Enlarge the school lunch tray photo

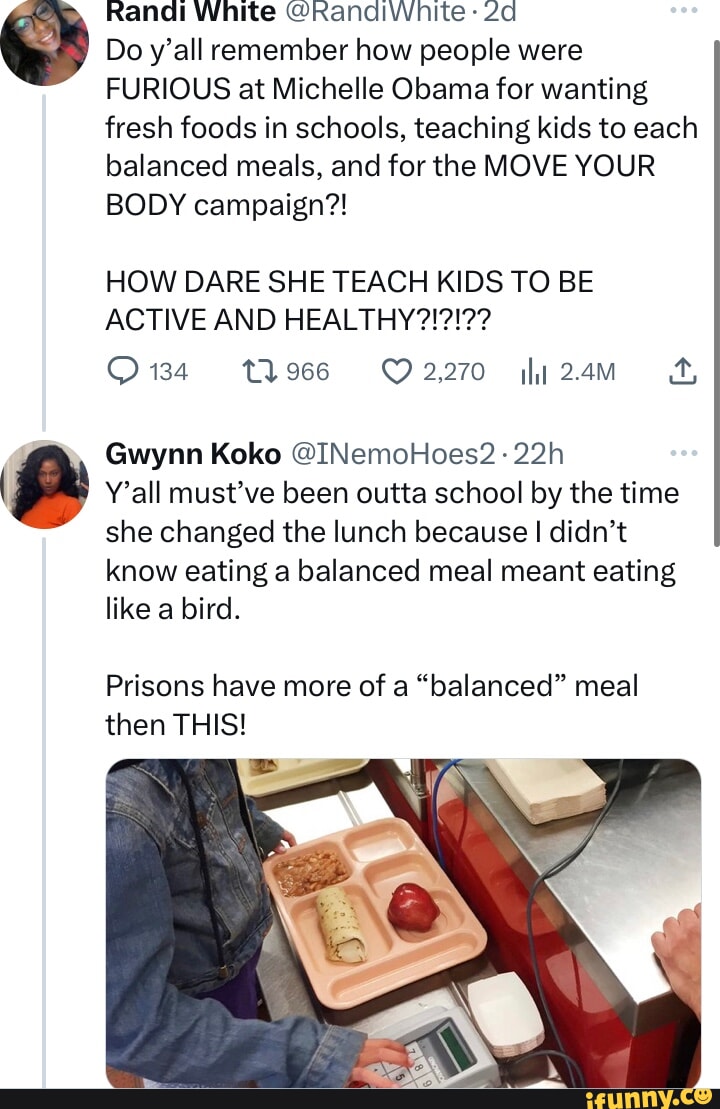coord(403,922)
